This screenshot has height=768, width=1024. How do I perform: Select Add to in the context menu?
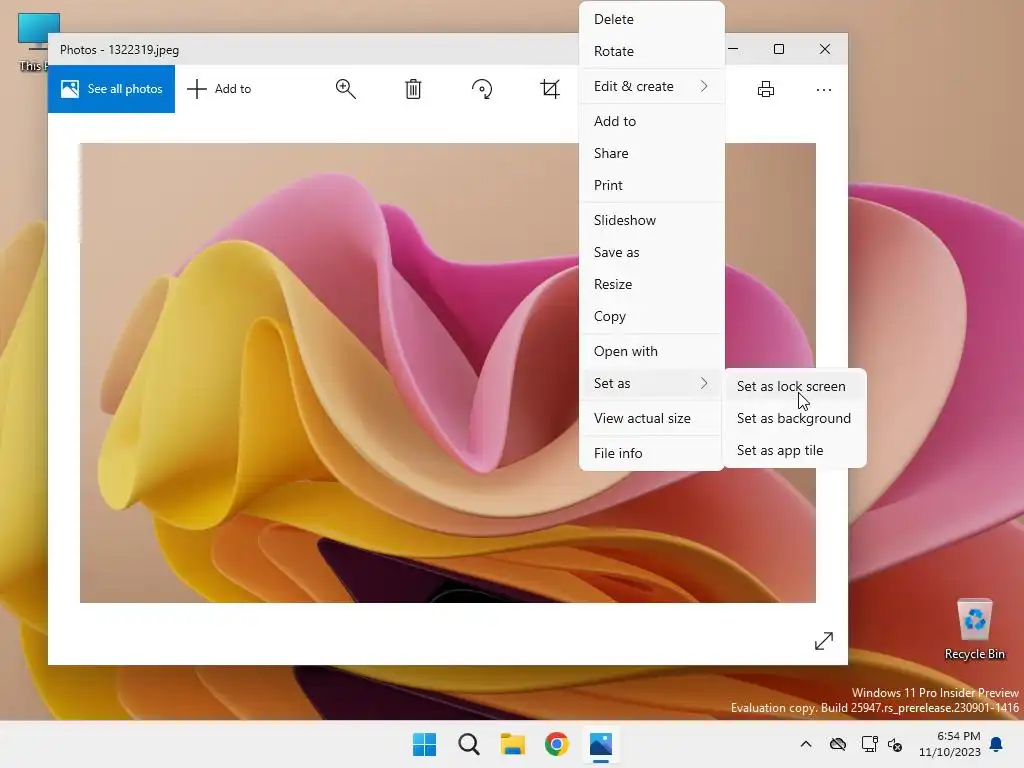pyautogui.click(x=651, y=121)
